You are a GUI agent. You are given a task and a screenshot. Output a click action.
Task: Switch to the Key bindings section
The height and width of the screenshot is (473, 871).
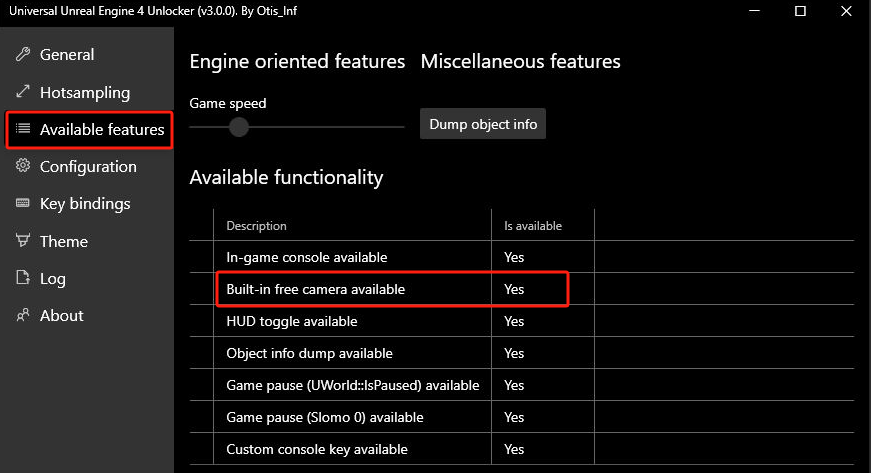point(87,204)
